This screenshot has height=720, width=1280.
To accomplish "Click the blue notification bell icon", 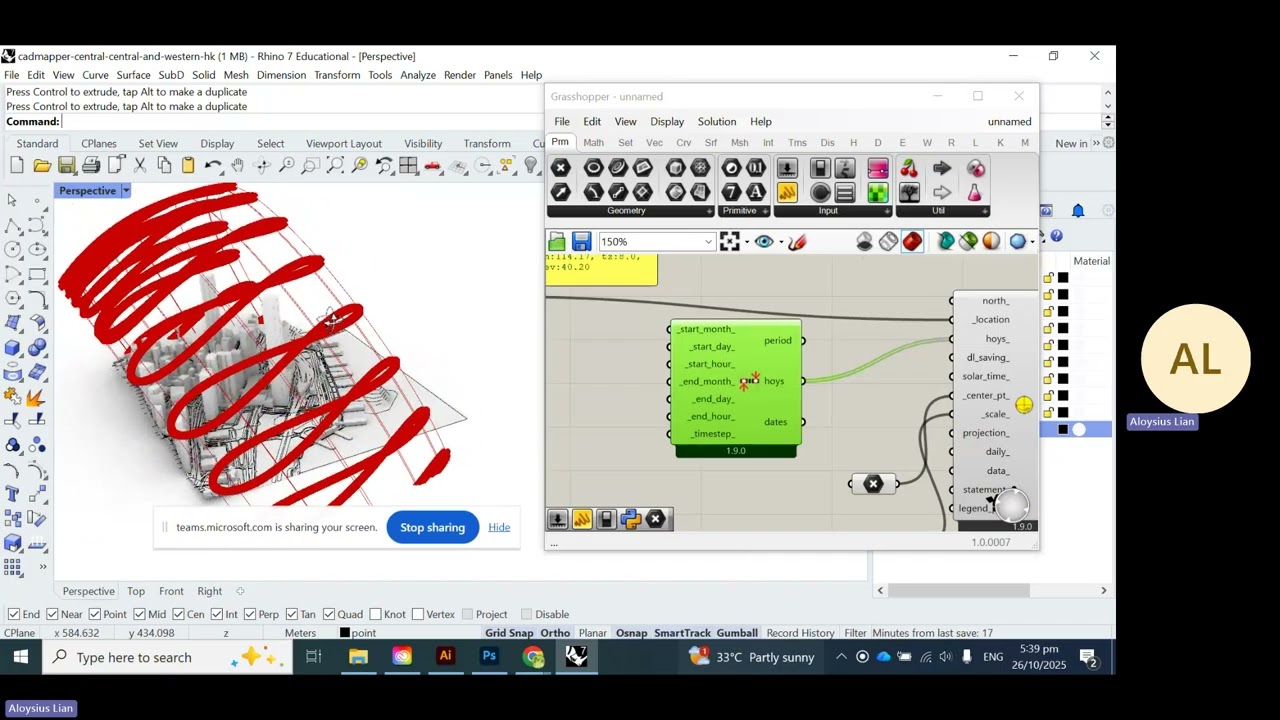I will coord(1078,210).
